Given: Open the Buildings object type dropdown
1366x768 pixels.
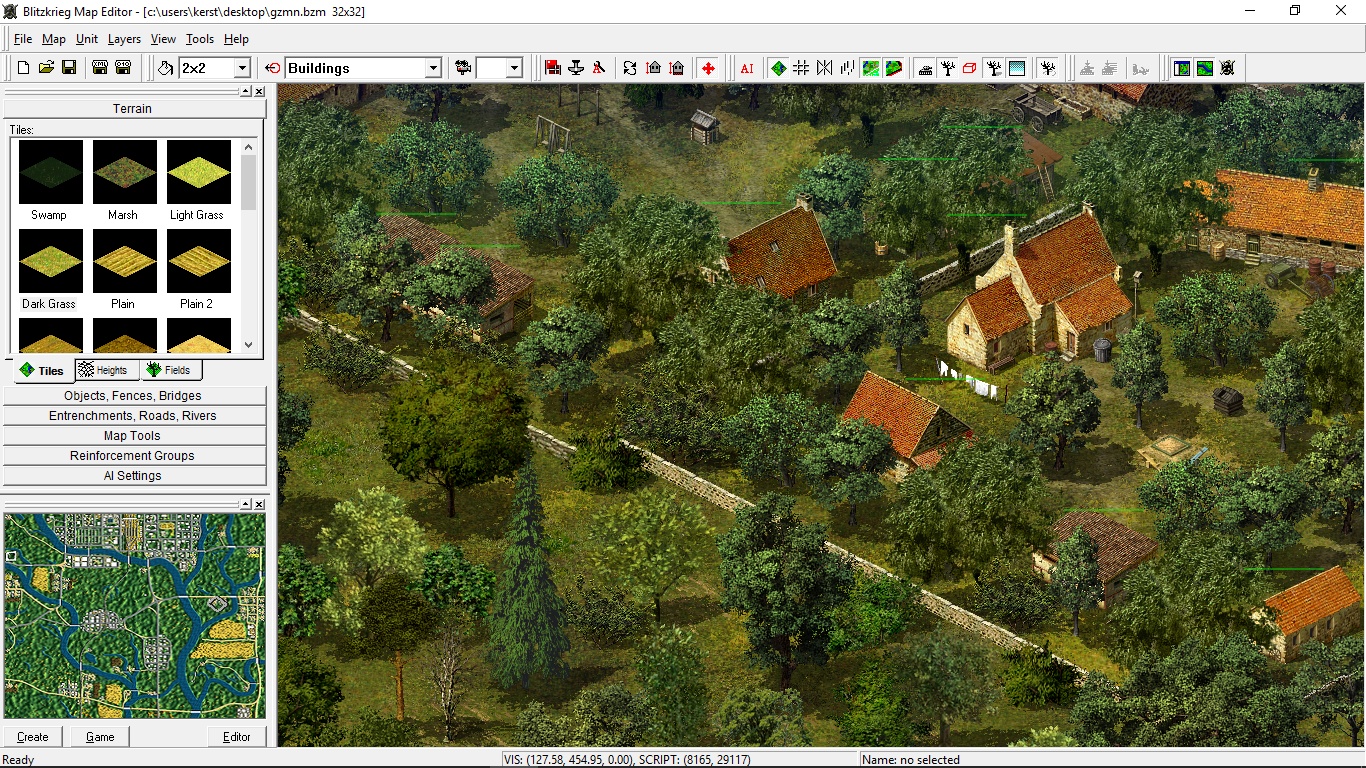Looking at the screenshot, I should 433,68.
